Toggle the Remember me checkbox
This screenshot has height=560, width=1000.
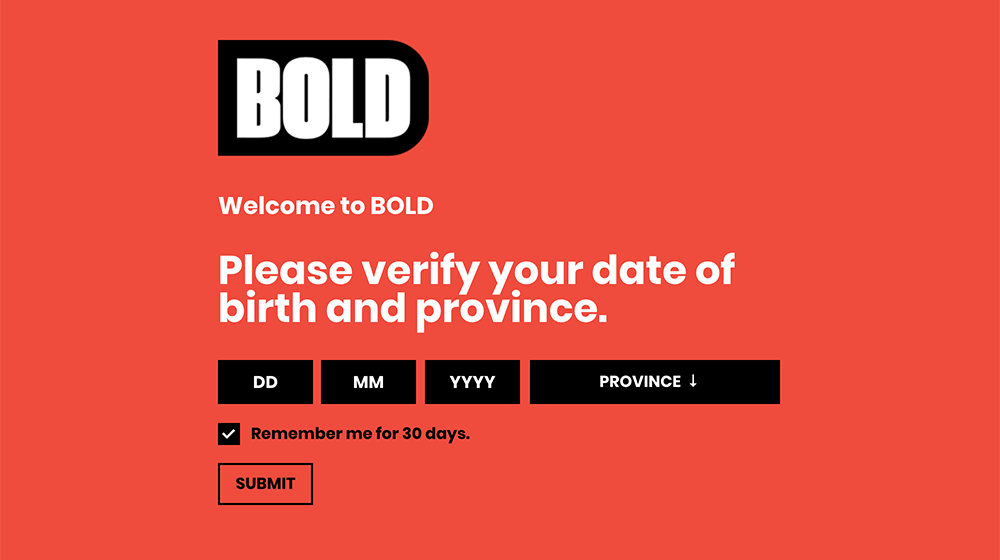coord(229,434)
